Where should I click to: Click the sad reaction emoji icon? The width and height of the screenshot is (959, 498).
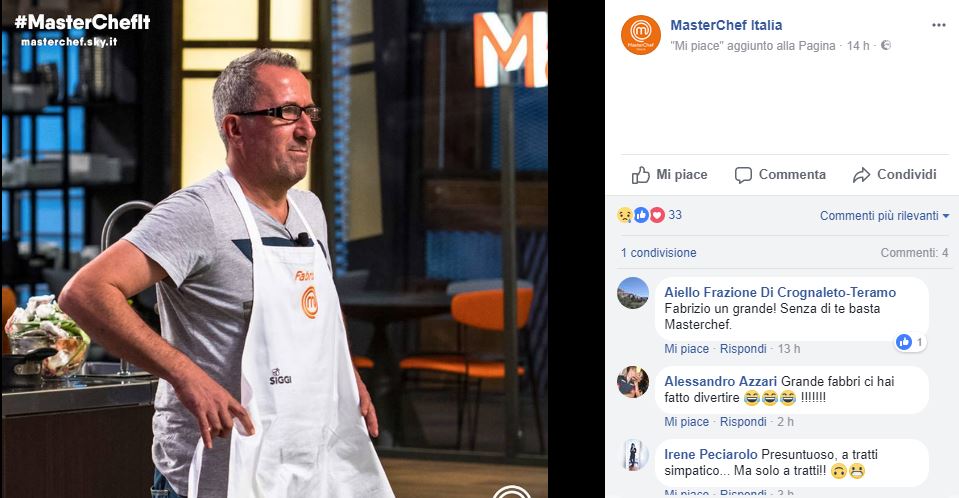point(624,215)
